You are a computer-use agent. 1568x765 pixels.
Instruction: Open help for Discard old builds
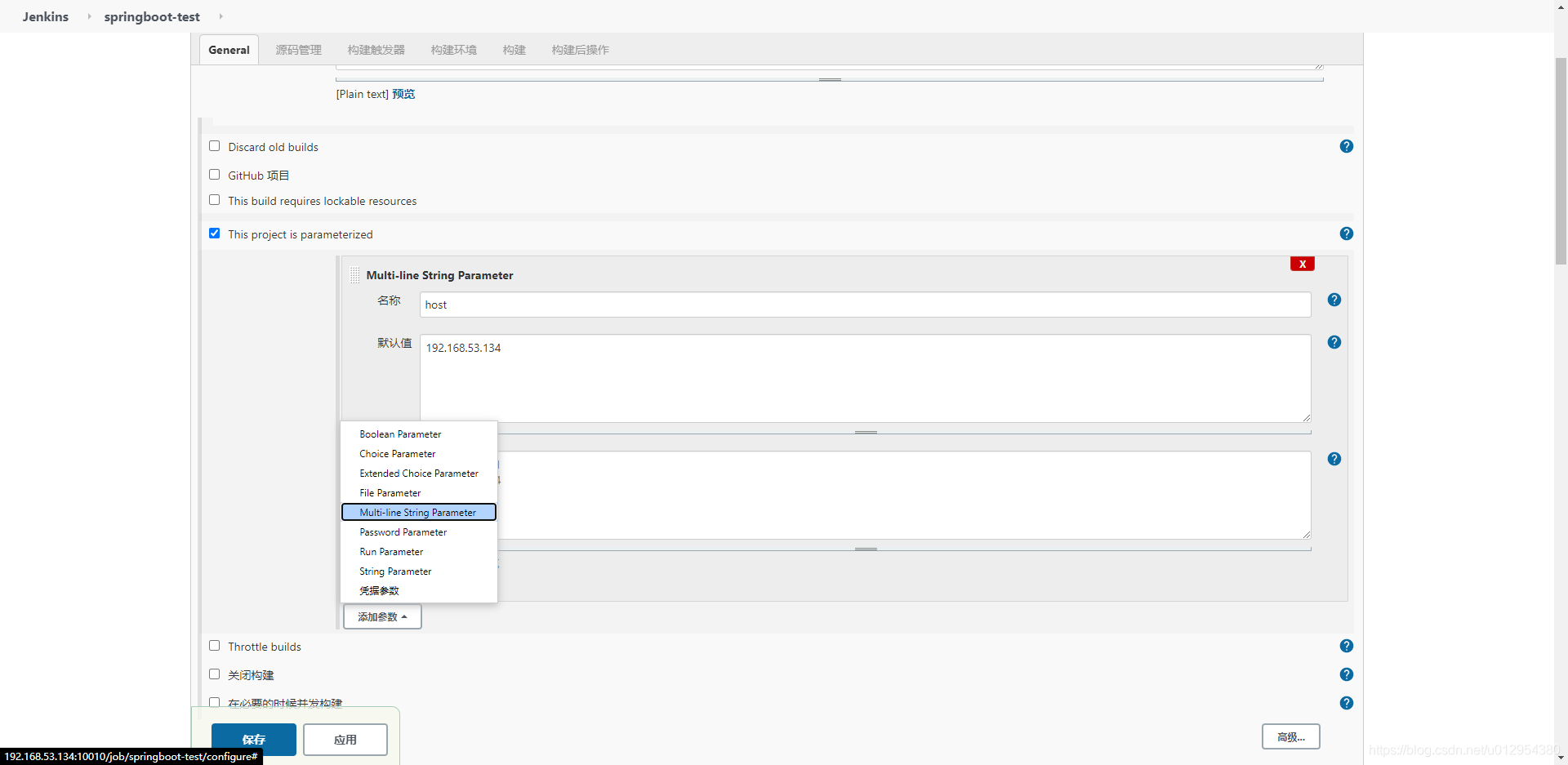pyautogui.click(x=1347, y=146)
